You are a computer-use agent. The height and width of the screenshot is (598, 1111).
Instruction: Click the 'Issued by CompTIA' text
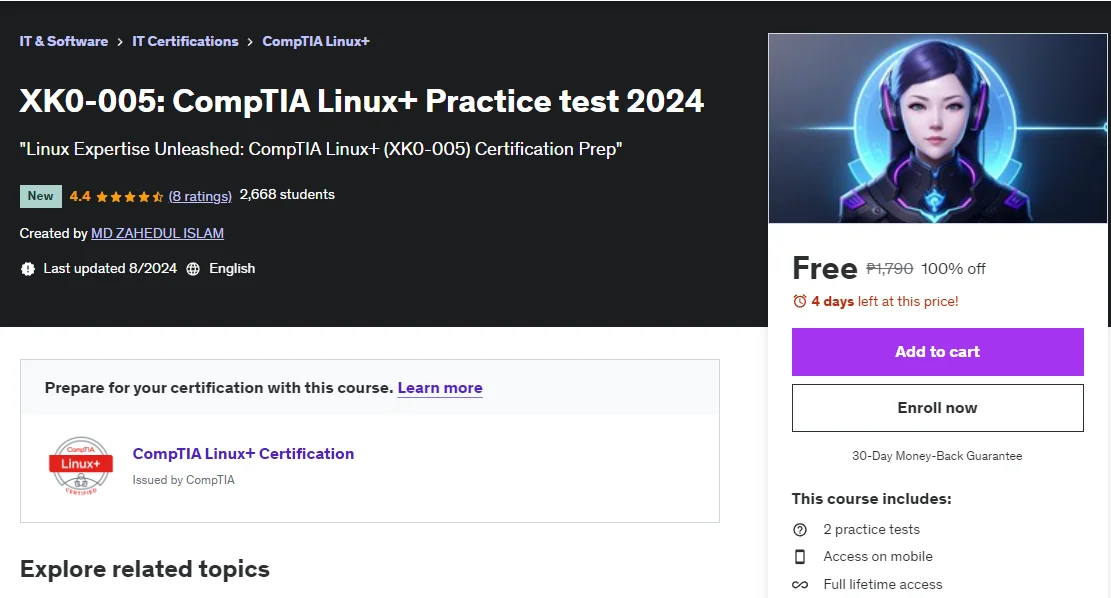tap(184, 480)
